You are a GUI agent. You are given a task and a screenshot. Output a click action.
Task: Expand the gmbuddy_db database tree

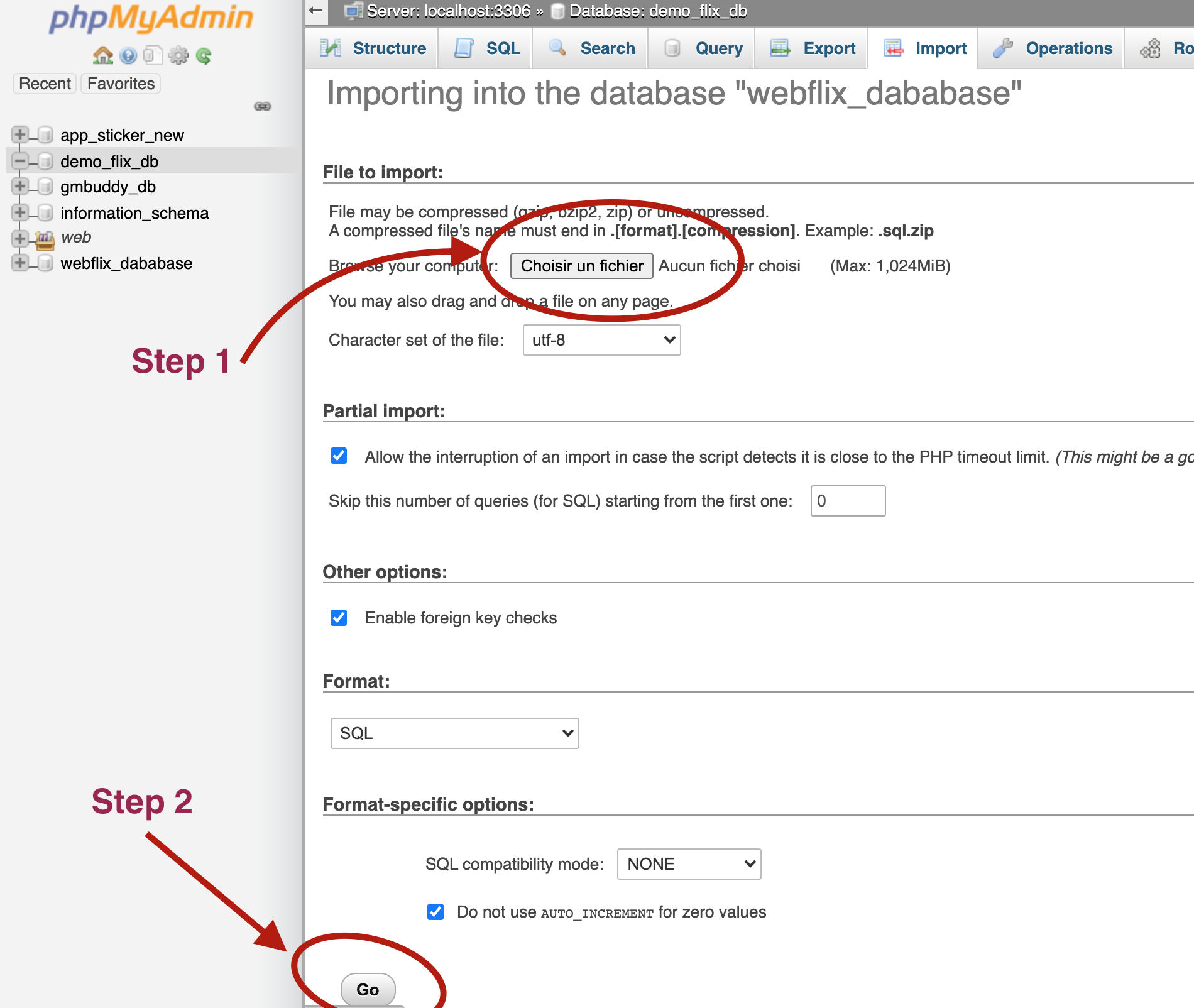point(20,187)
